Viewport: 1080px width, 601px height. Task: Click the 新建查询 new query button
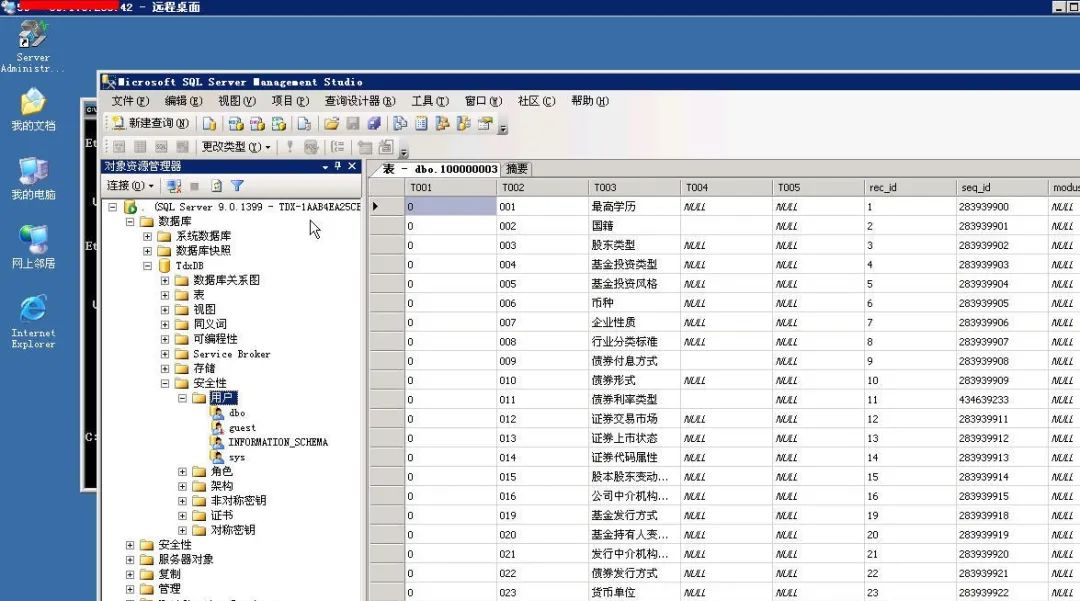click(150, 123)
